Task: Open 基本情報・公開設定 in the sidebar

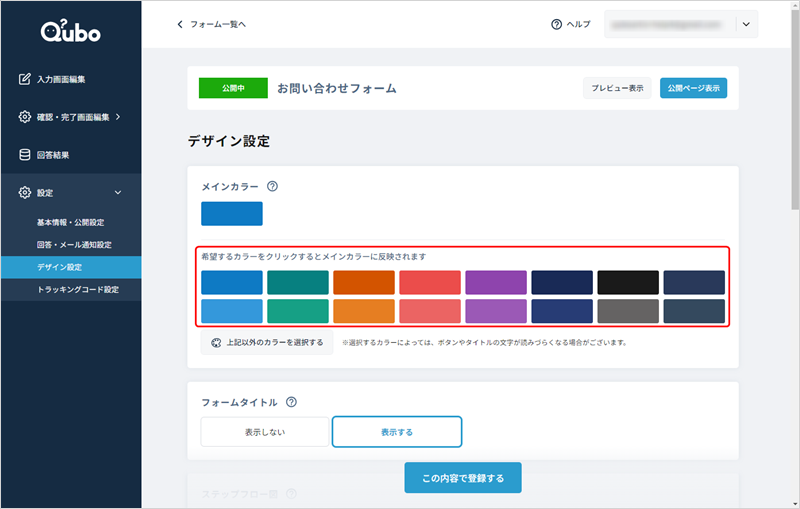Action: point(70,222)
